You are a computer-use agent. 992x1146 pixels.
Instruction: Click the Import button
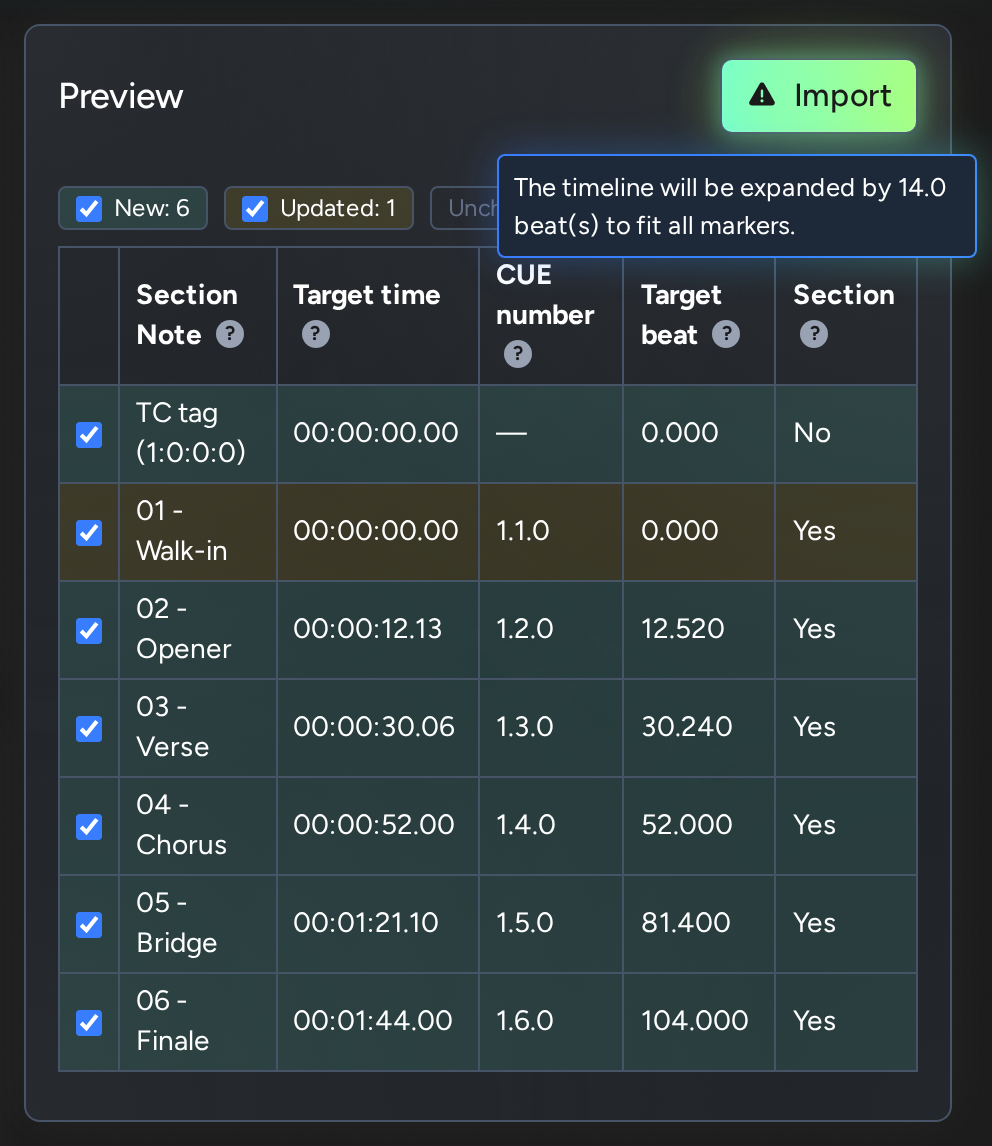pos(819,96)
